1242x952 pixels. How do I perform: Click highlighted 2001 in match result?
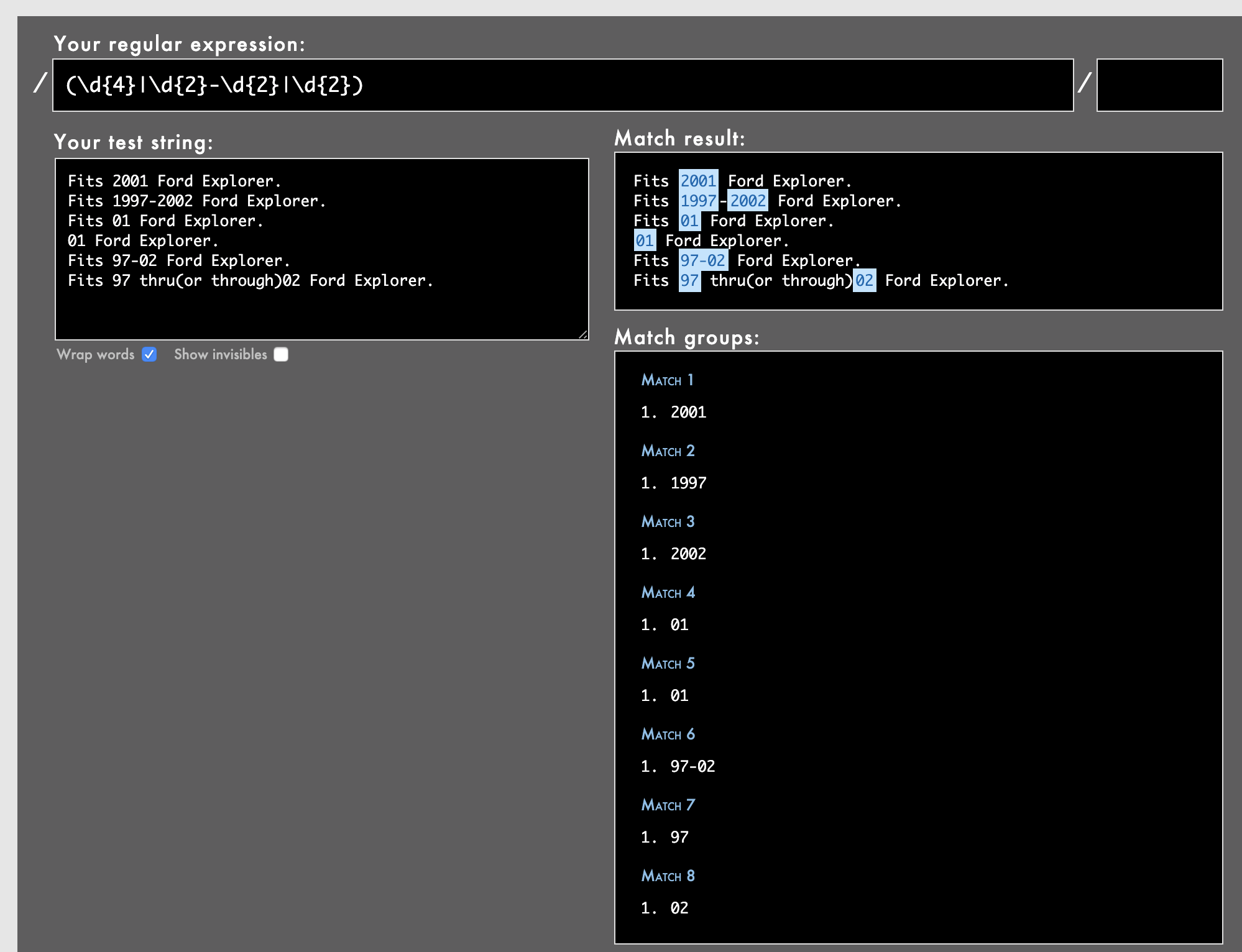tap(698, 181)
